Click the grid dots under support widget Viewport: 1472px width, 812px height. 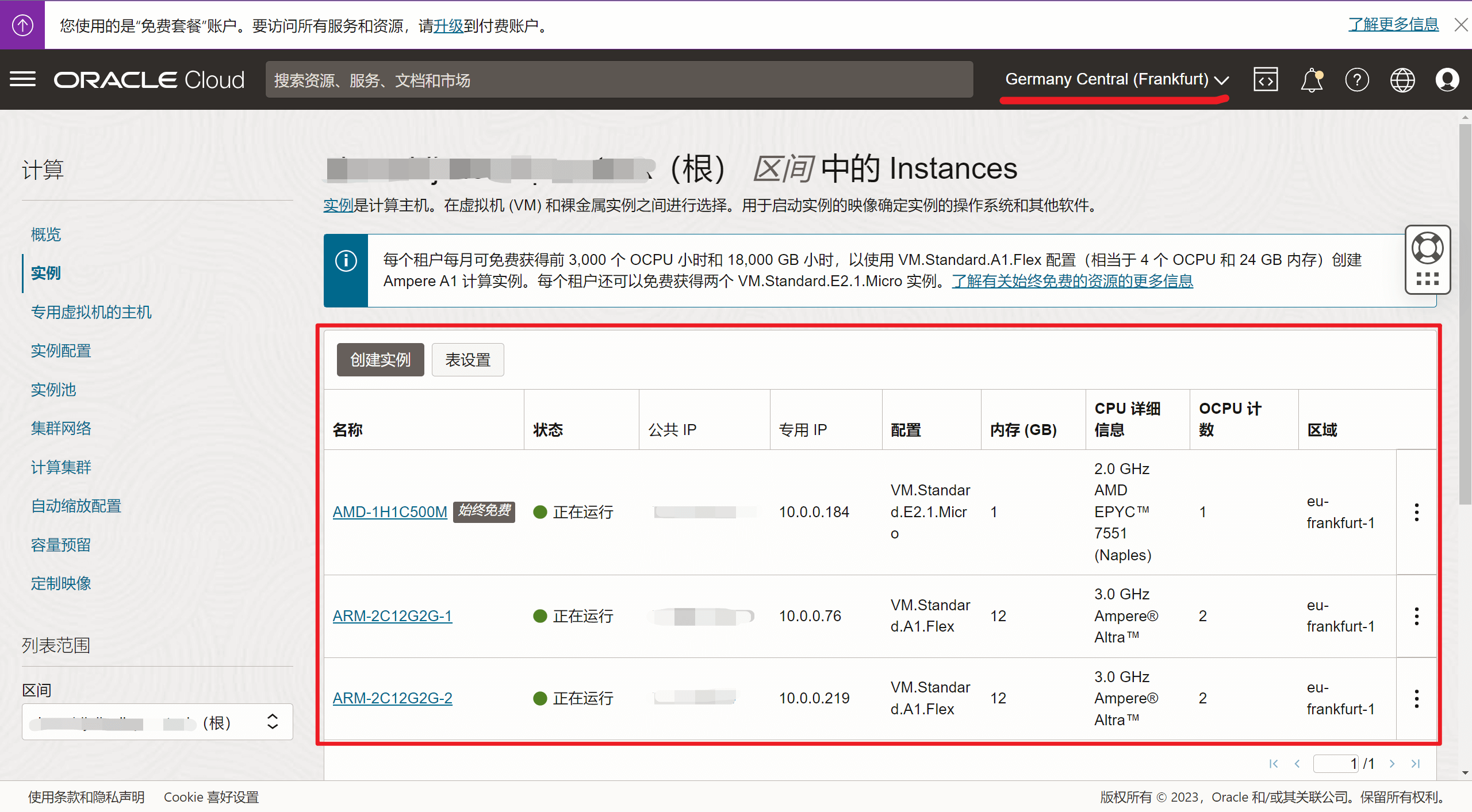pyautogui.click(x=1427, y=279)
